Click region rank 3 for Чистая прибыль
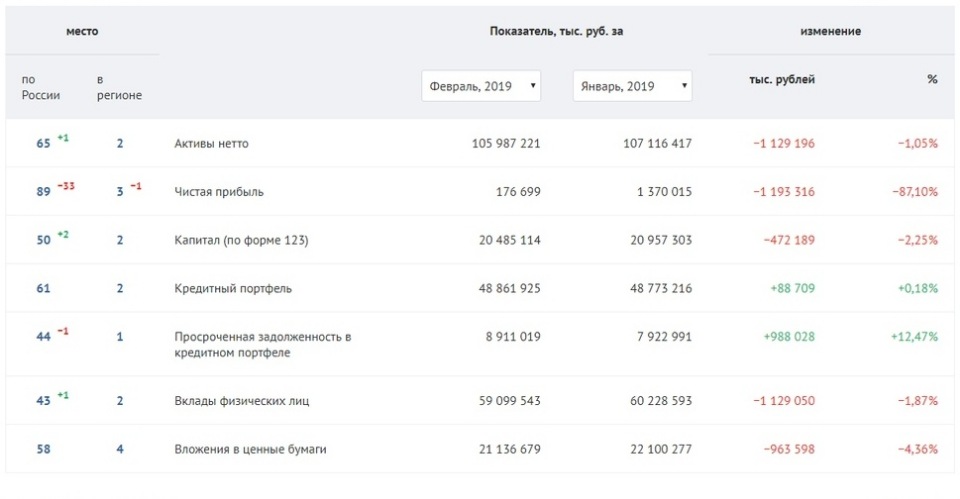960x499 pixels. click(120, 192)
